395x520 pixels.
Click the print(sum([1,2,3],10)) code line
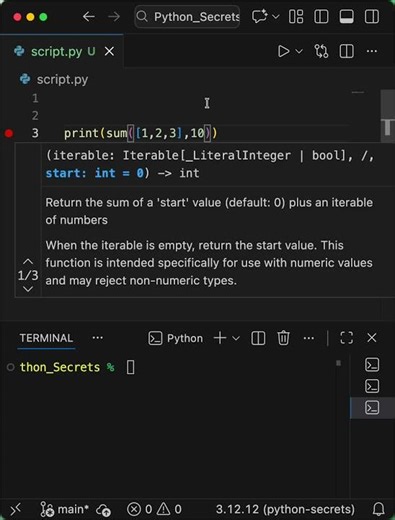140,133
